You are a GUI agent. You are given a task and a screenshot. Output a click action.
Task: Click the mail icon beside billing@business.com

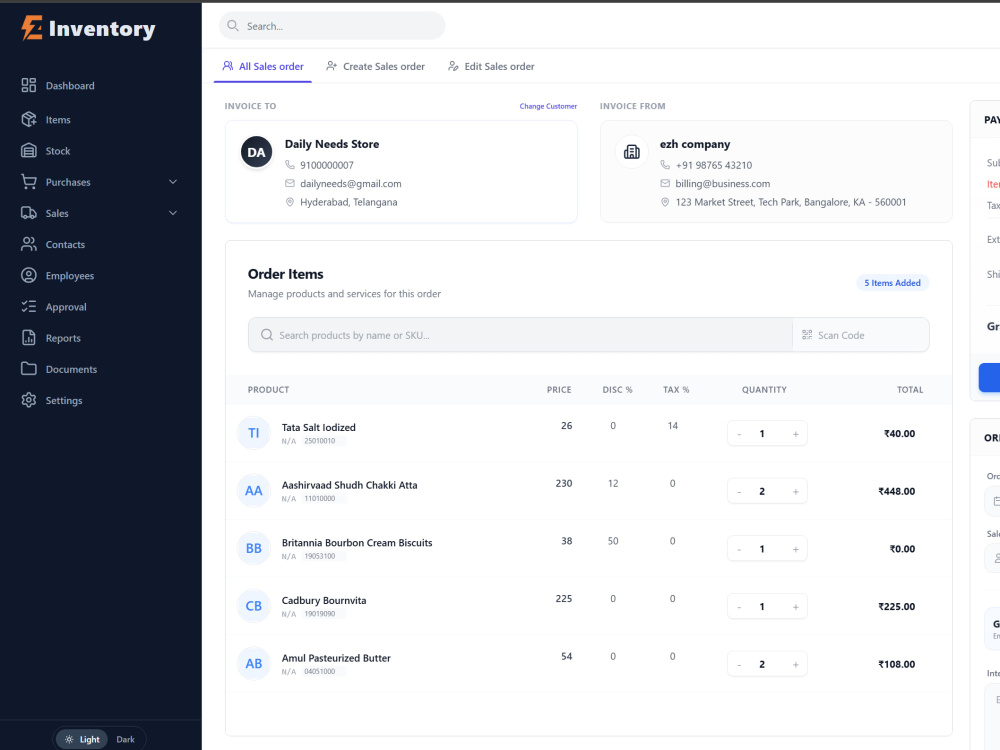coord(665,183)
